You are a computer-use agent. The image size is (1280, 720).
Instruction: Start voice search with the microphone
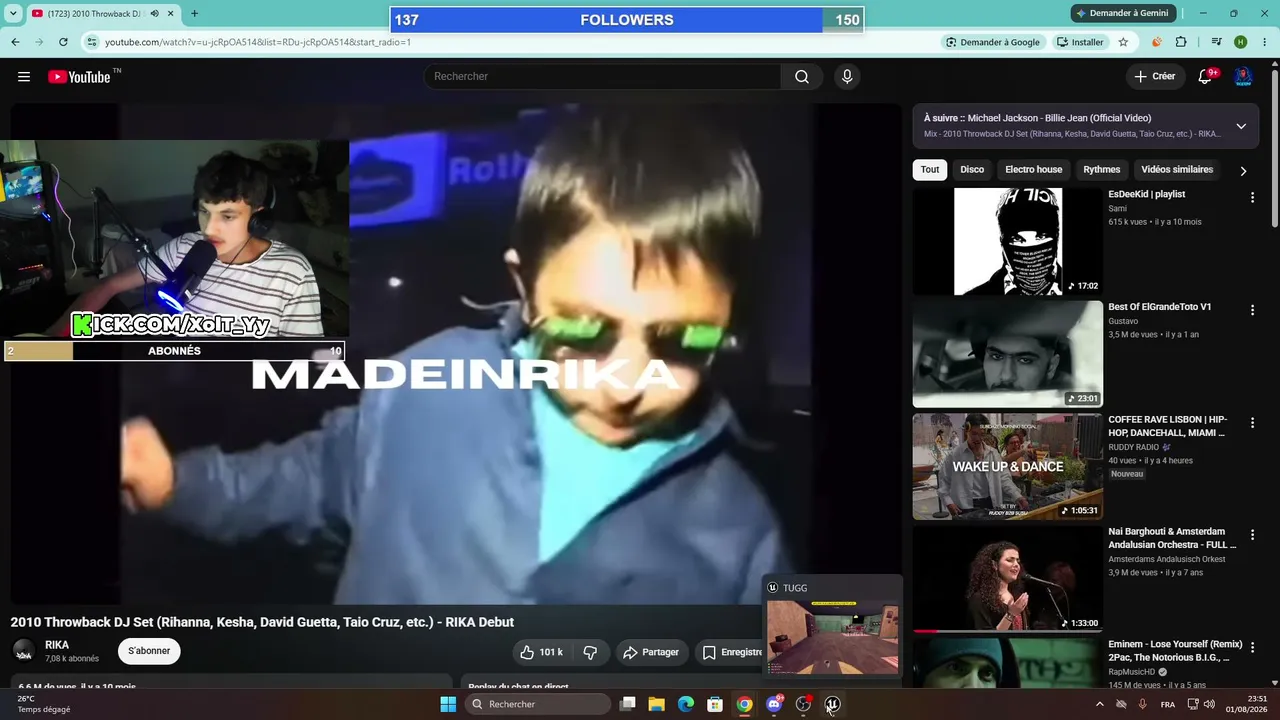(x=847, y=77)
